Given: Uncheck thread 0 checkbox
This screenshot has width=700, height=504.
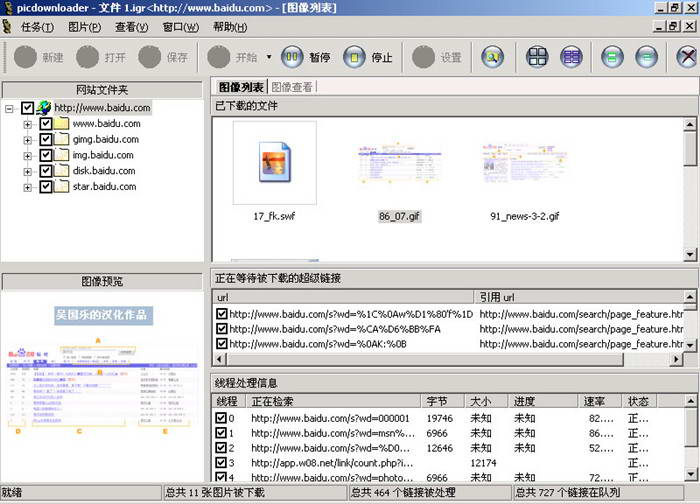Looking at the screenshot, I should click(x=221, y=418).
